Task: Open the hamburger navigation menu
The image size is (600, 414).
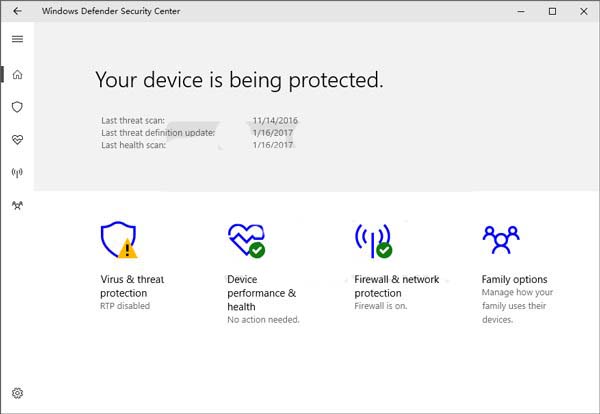Action: pos(17,39)
